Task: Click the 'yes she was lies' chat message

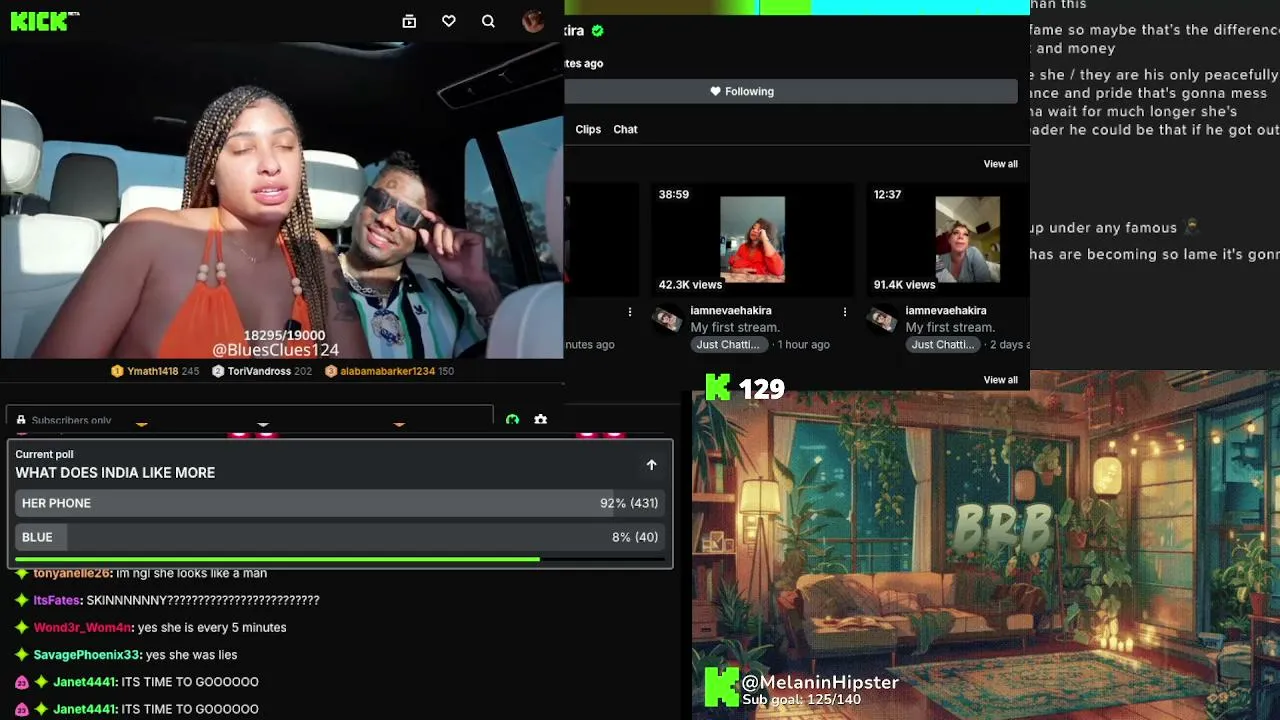Action: tap(191, 655)
